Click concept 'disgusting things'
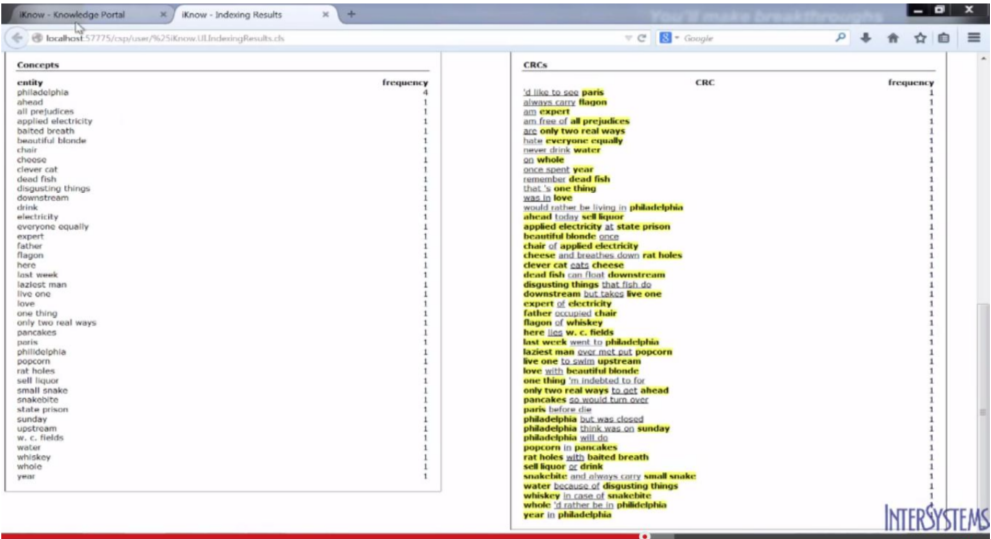 click(54, 188)
